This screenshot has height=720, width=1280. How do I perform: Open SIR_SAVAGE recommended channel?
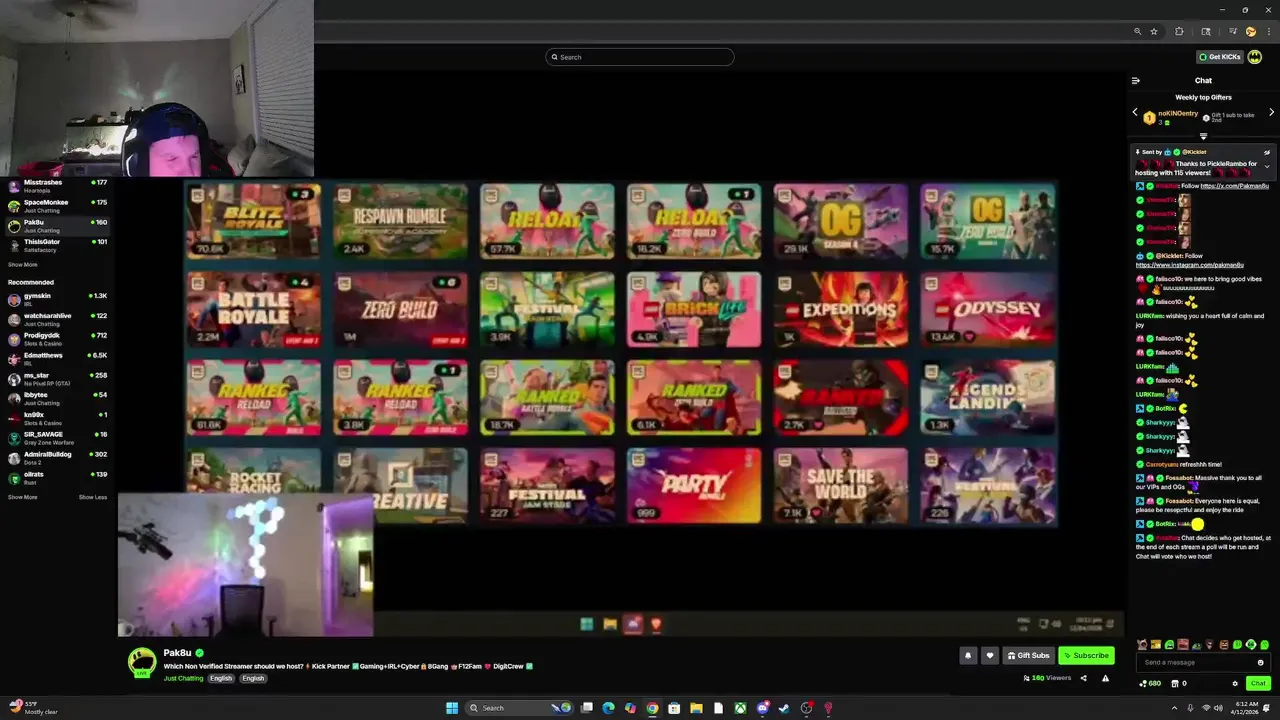click(x=57, y=438)
